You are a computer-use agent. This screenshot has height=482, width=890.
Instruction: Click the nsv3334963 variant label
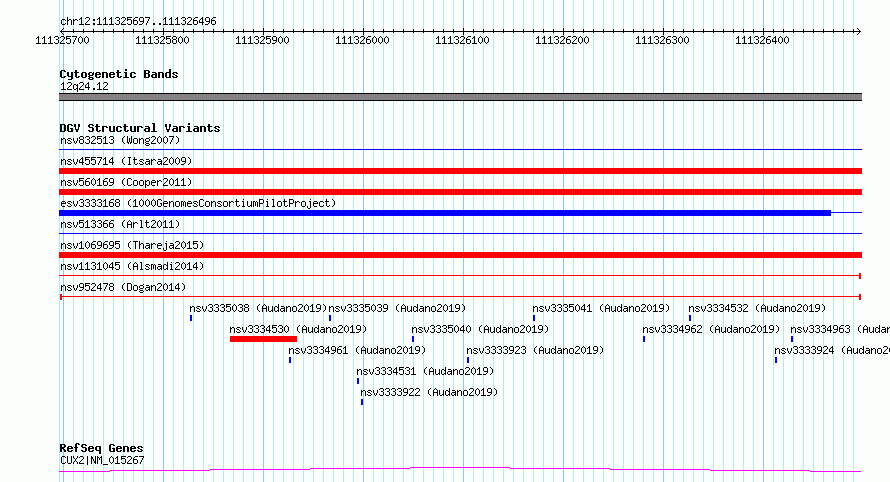pos(840,329)
